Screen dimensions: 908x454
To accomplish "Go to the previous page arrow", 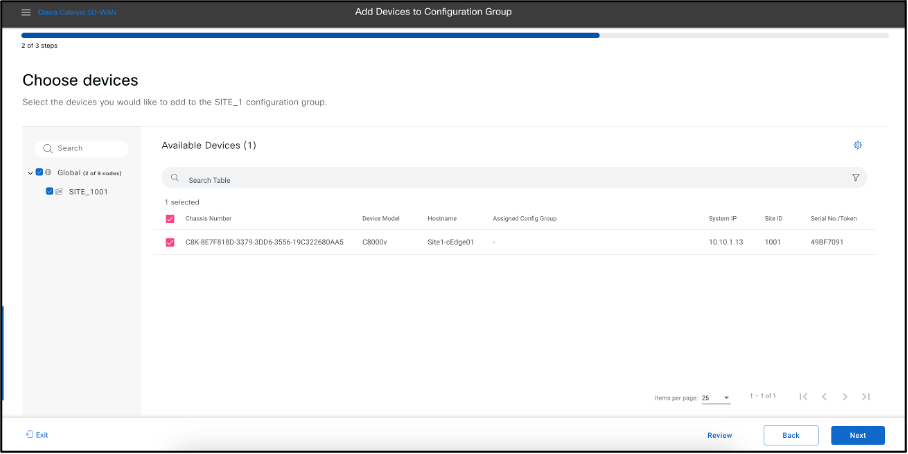I will point(824,397).
